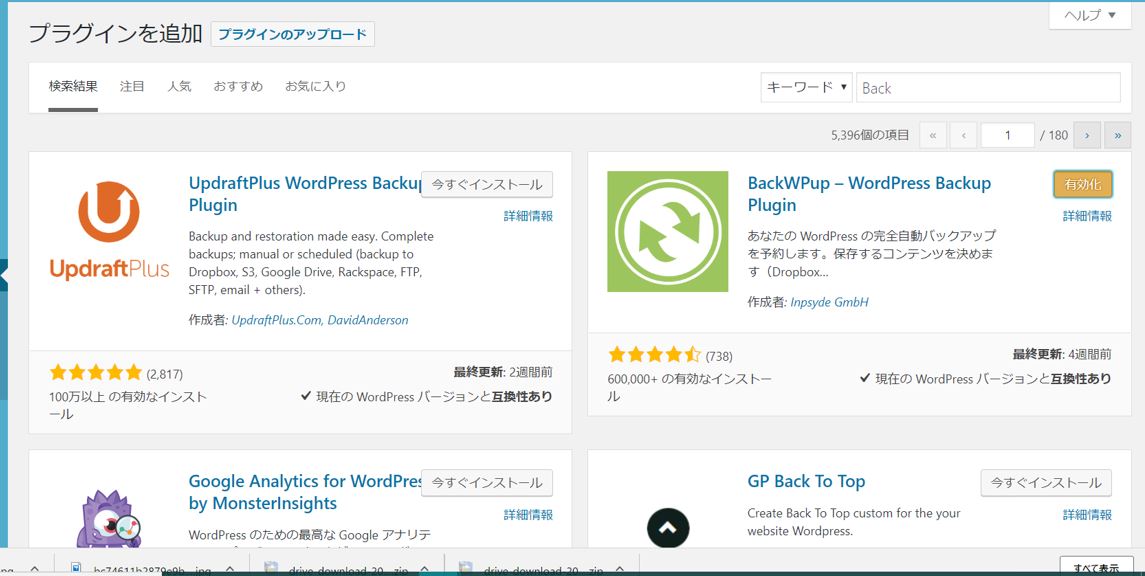This screenshot has width=1145, height=576.
Task: Click すべて表示 in the downloads bar
Action: 1096,568
